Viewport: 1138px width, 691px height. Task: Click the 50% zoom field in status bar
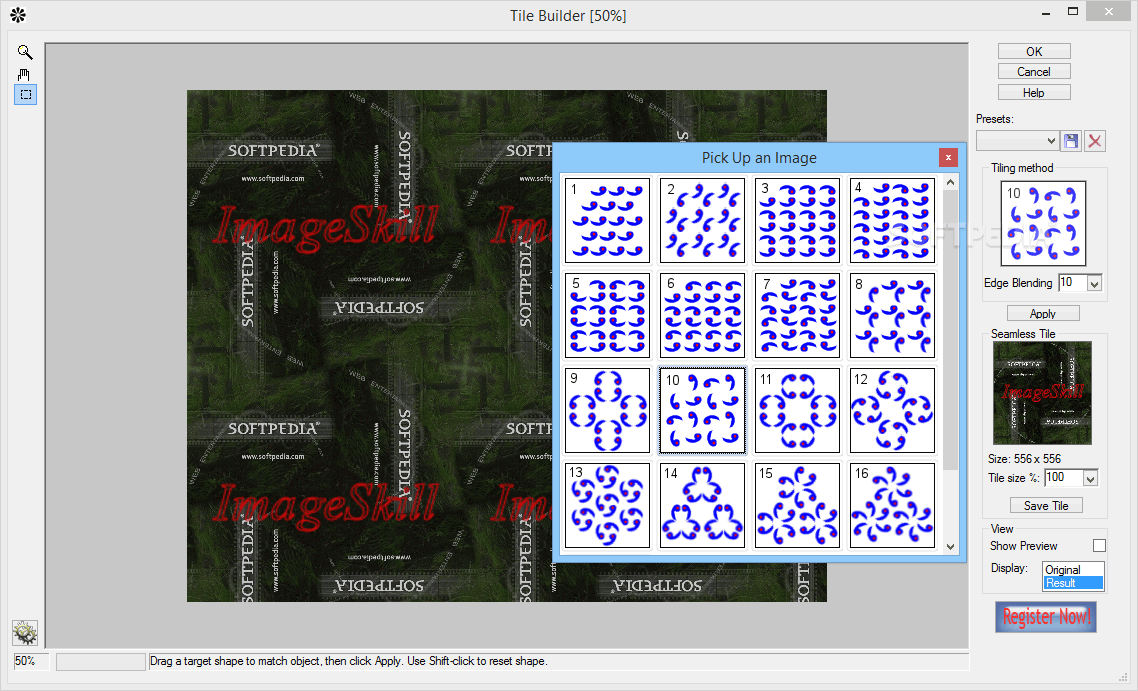click(31, 661)
